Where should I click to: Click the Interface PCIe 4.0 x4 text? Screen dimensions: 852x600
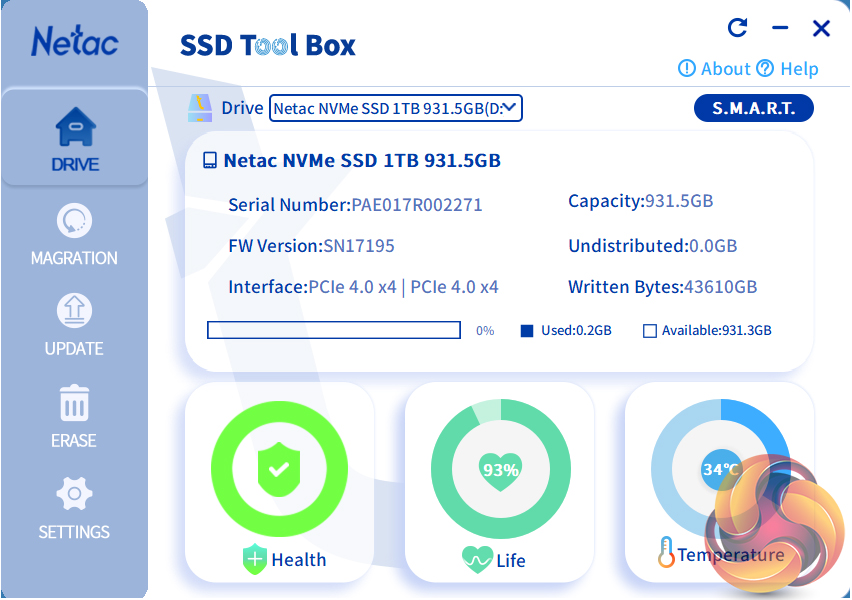363,287
